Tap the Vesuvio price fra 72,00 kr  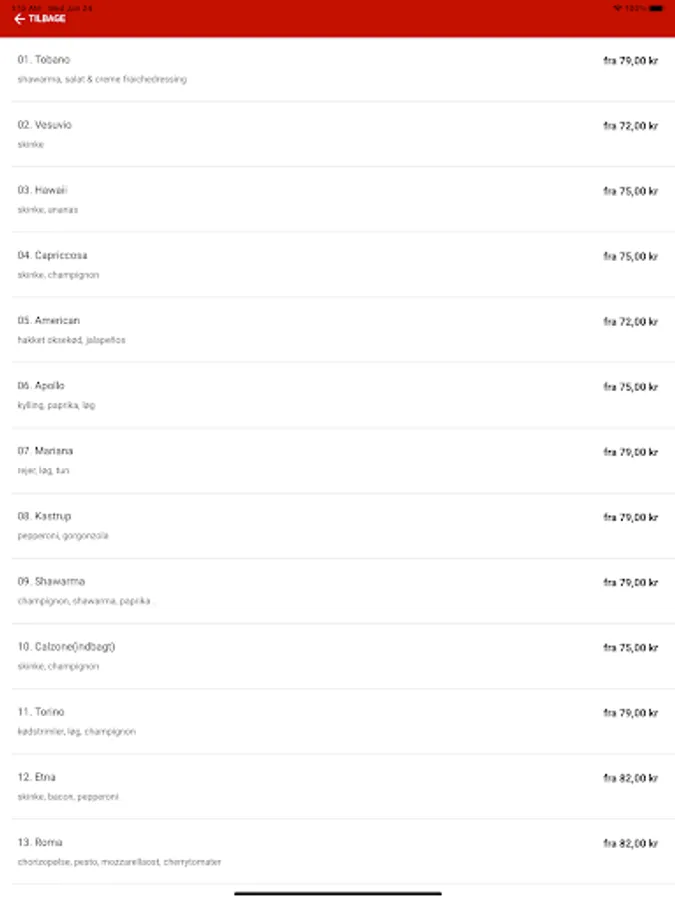coord(630,126)
